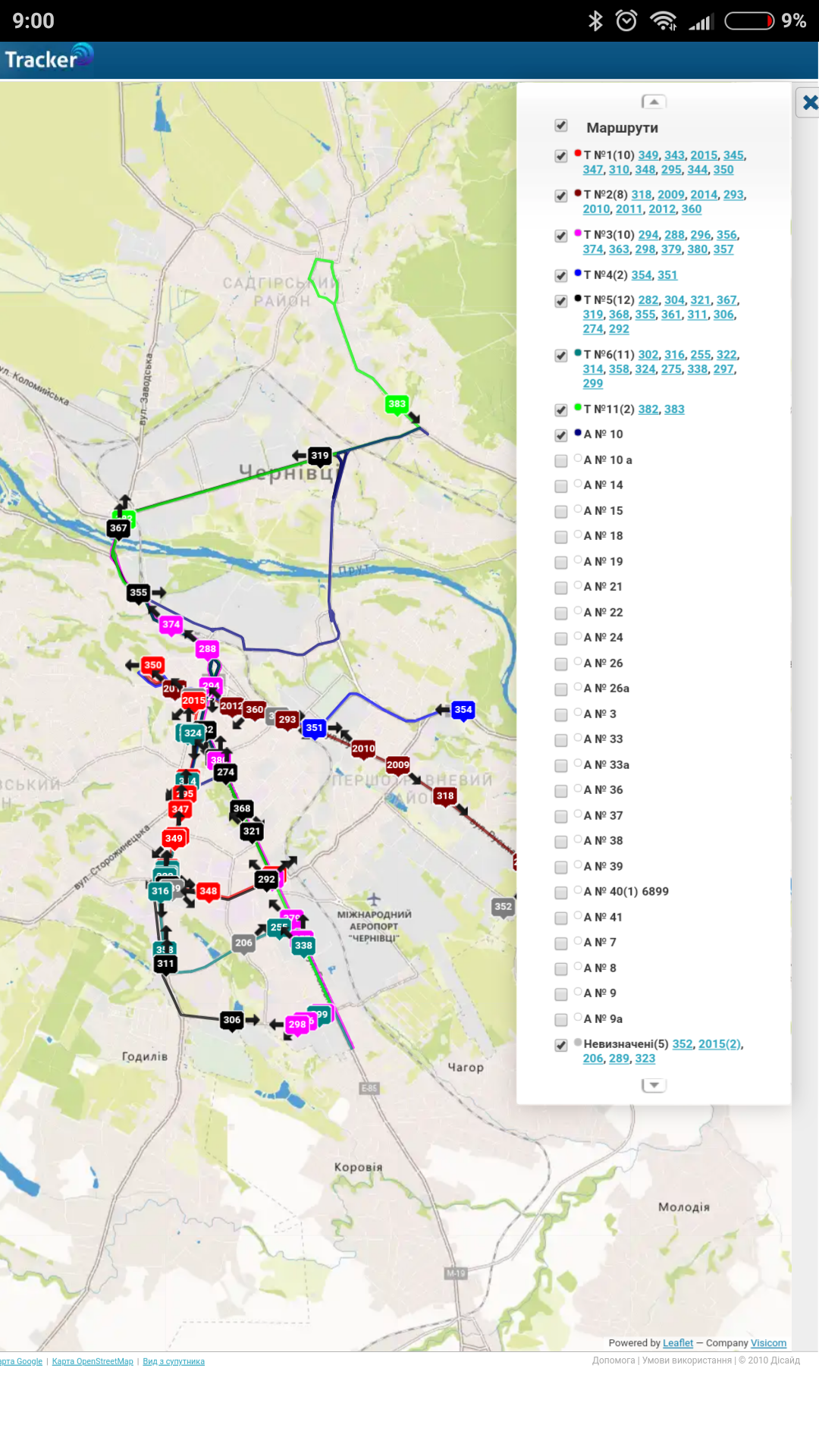819x1456 pixels.
Task: Select the black vehicle marker 319
Action: [320, 456]
